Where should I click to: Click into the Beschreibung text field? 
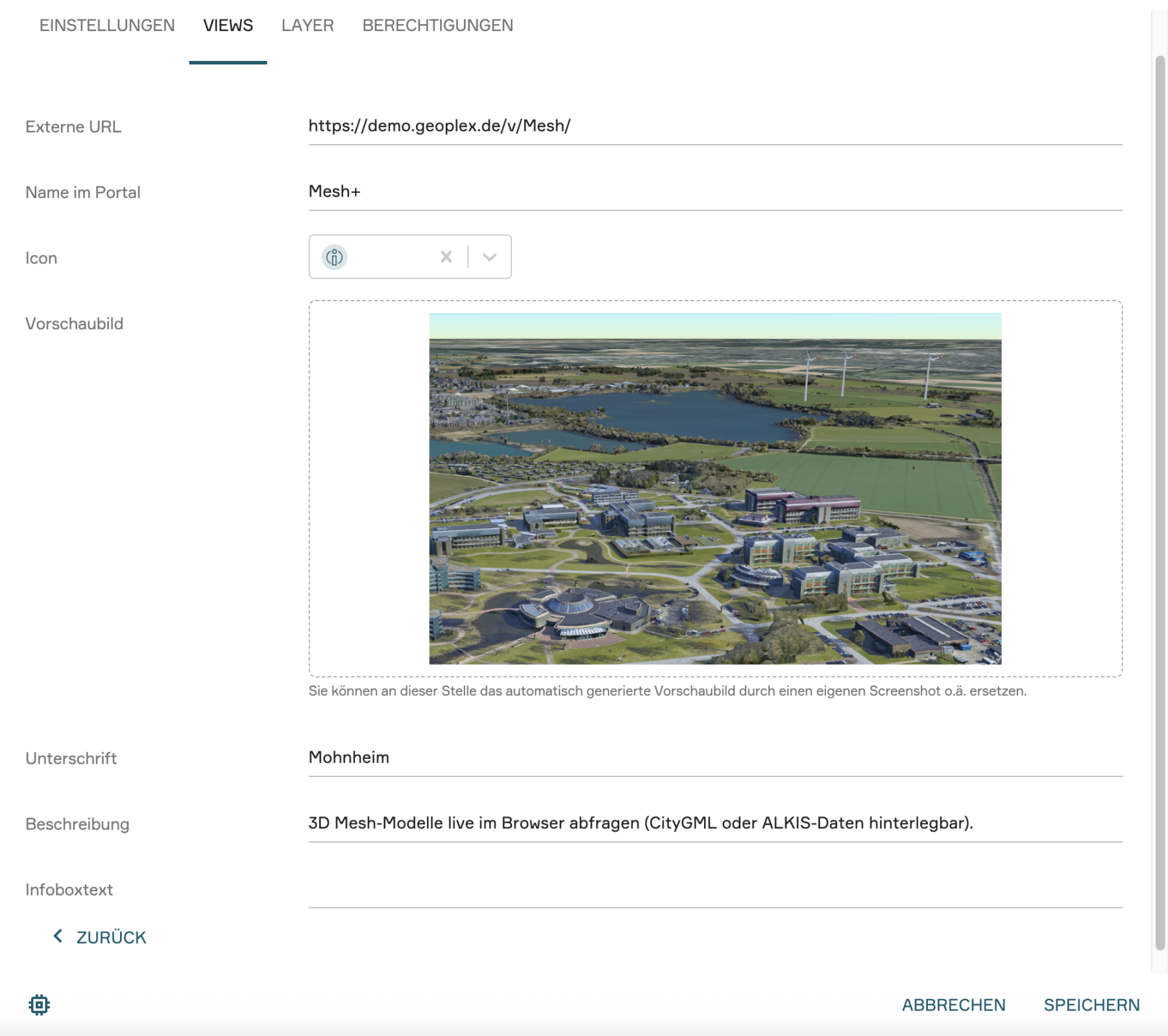(x=714, y=823)
